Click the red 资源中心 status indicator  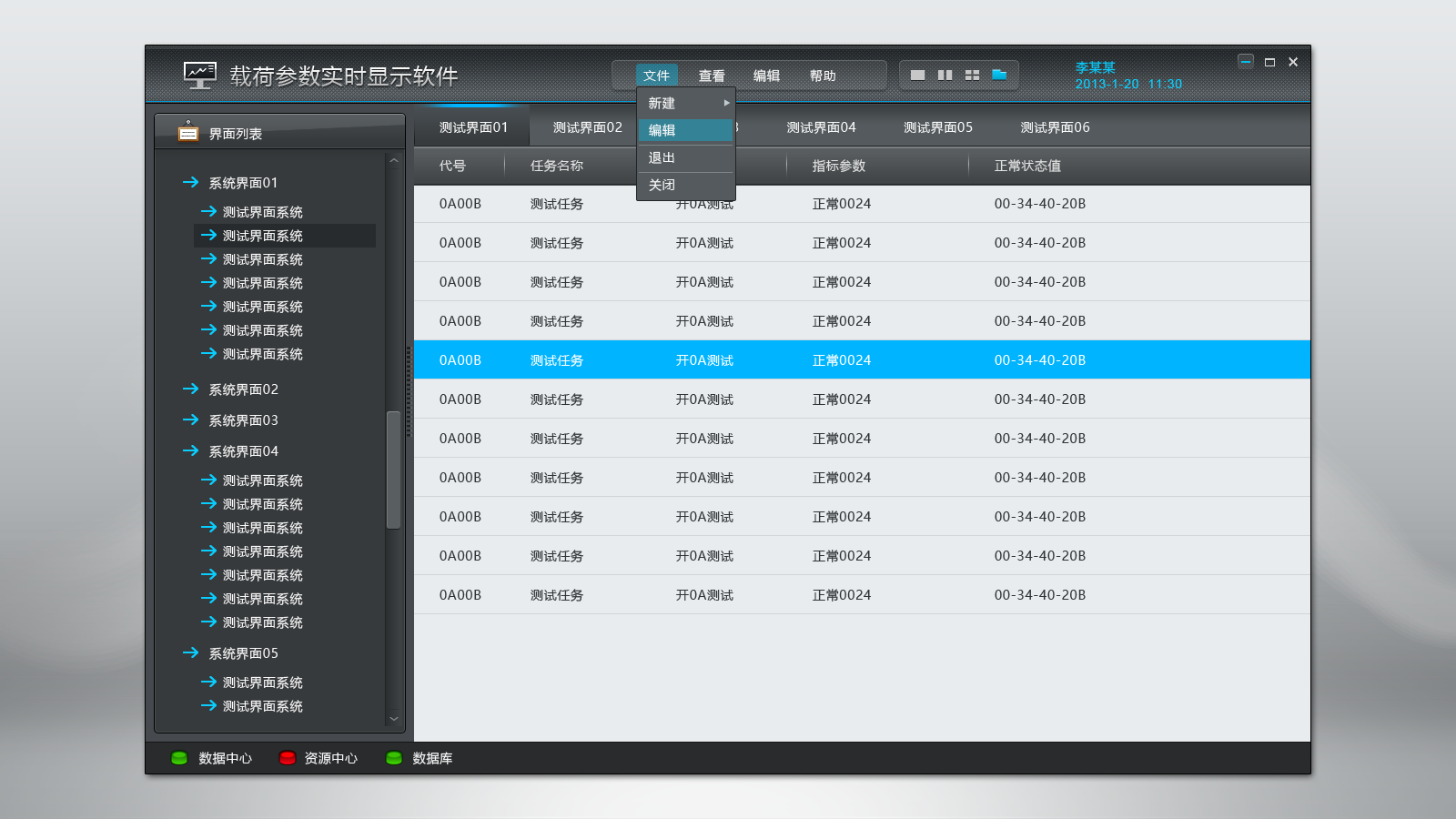[287, 758]
